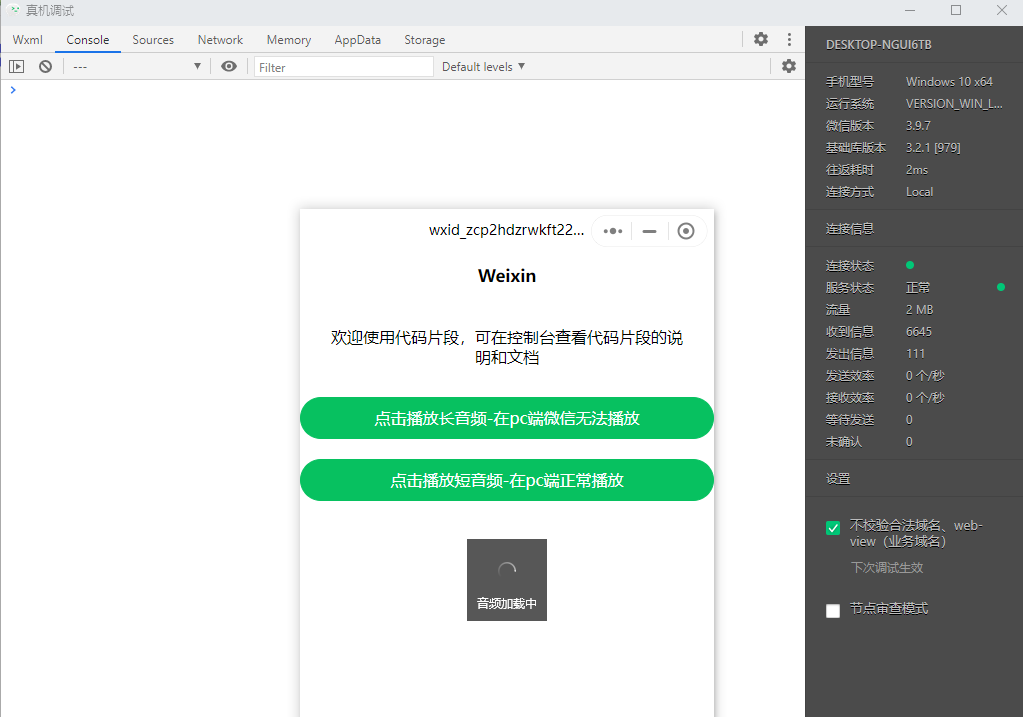Open the Memory tab
This screenshot has height=717, width=1023.
pyautogui.click(x=289, y=40)
